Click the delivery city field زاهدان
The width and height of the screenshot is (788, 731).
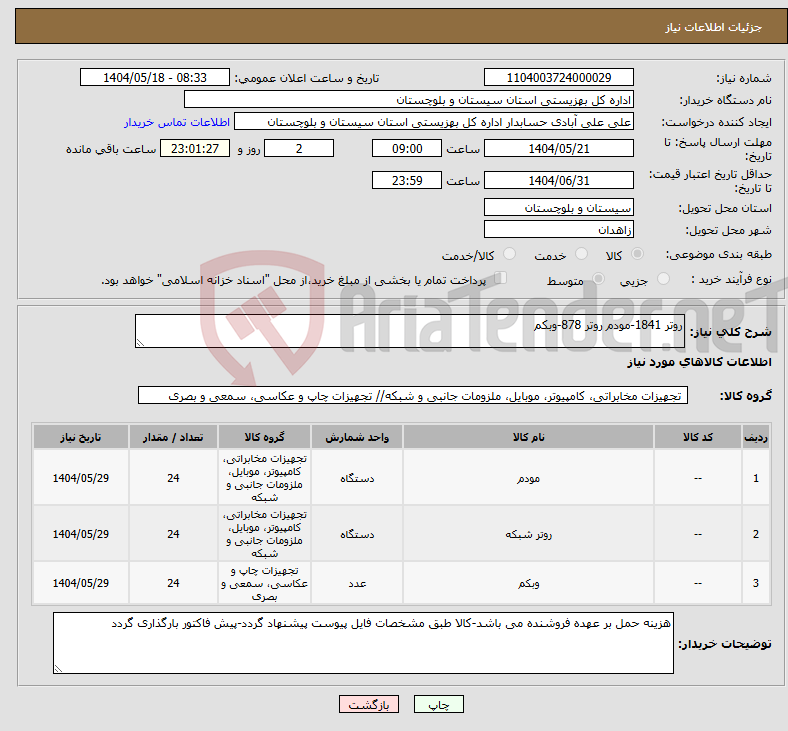pyautogui.click(x=558, y=230)
